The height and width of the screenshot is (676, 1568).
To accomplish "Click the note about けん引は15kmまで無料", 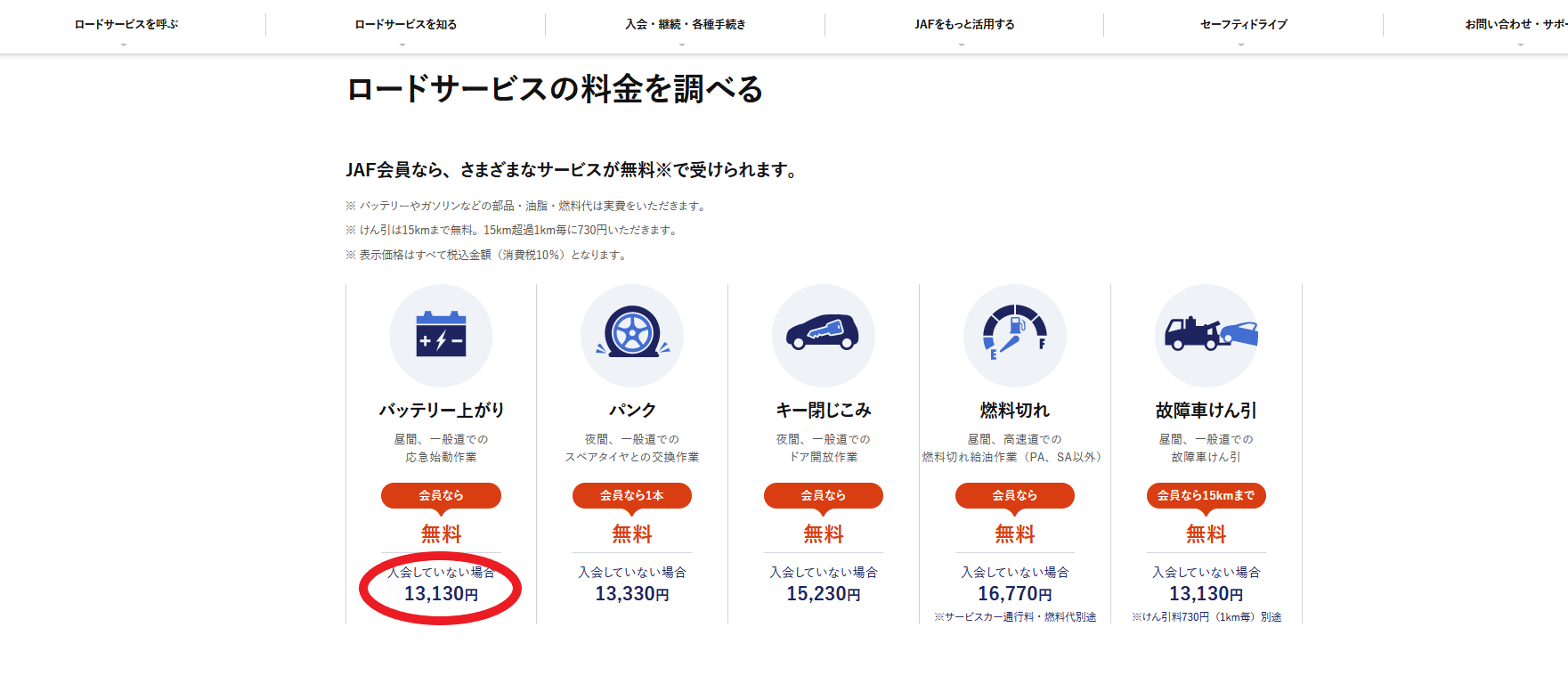I will coord(513,230).
